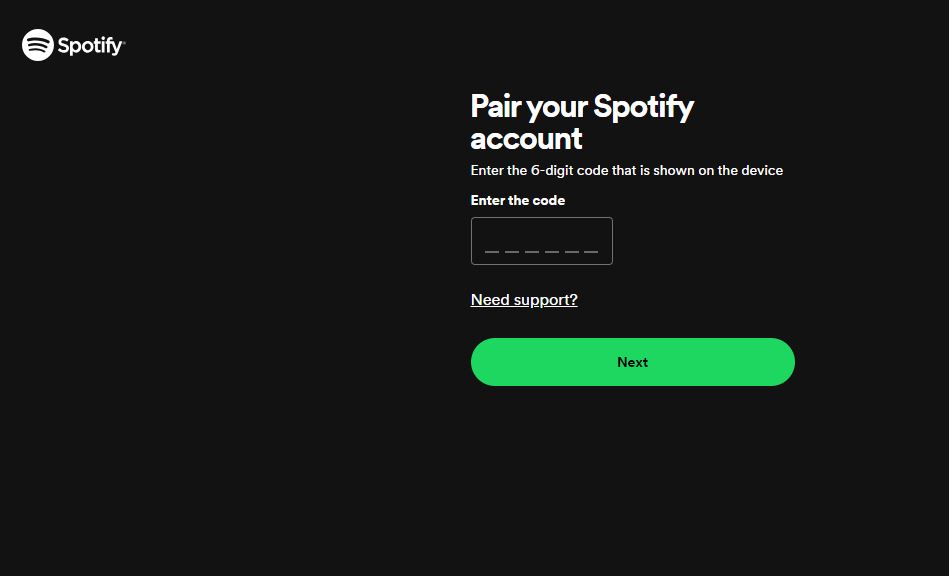This screenshot has width=949, height=576.
Task: Click the word 'support' in the link
Action: (541, 300)
